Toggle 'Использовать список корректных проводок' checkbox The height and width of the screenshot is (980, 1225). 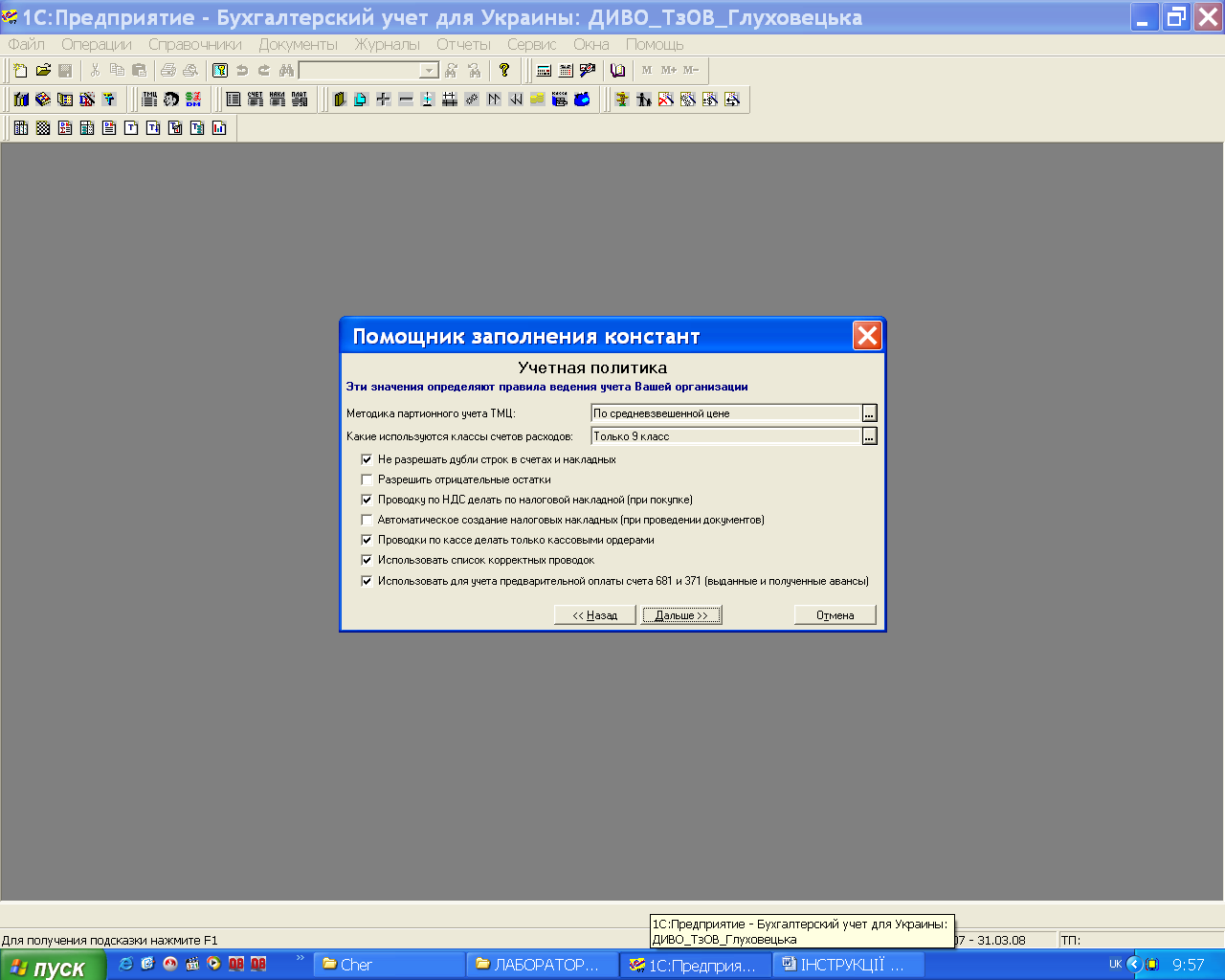coord(367,560)
